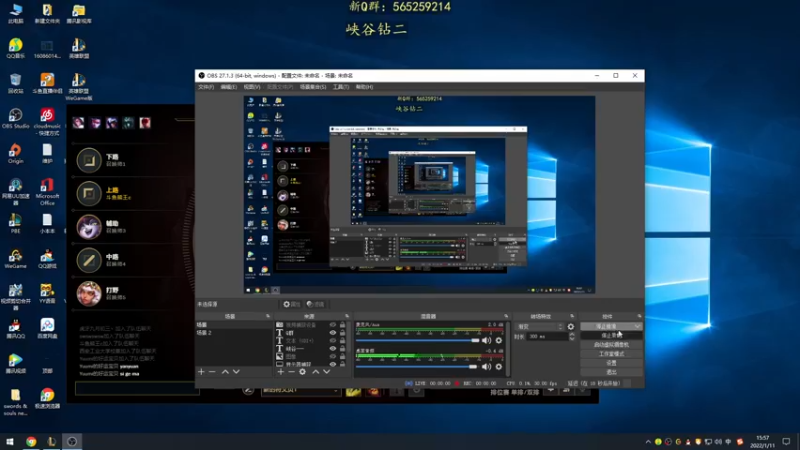Click chat input box in League client

[136, 389]
